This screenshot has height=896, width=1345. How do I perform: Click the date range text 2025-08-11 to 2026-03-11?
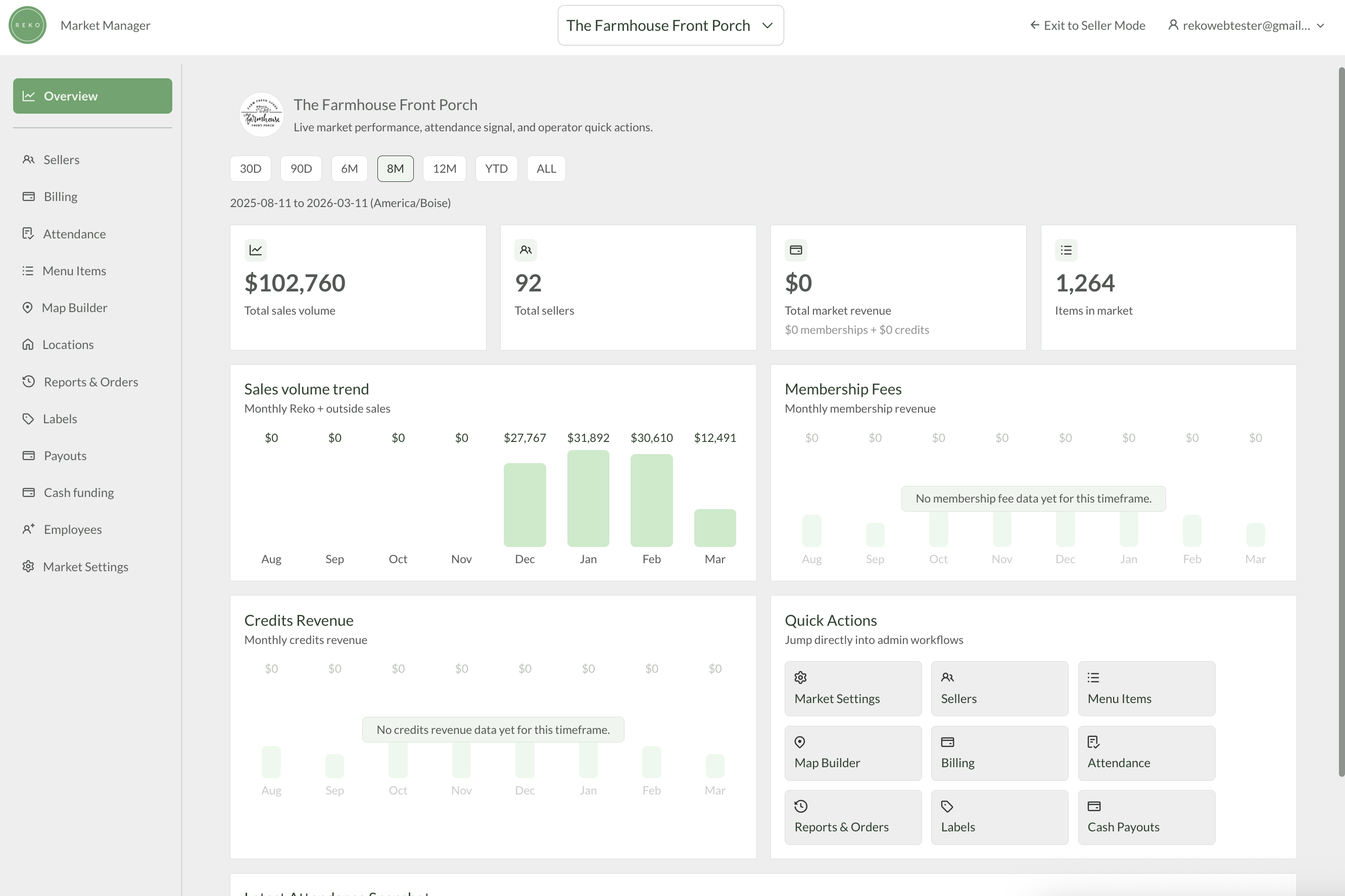340,203
